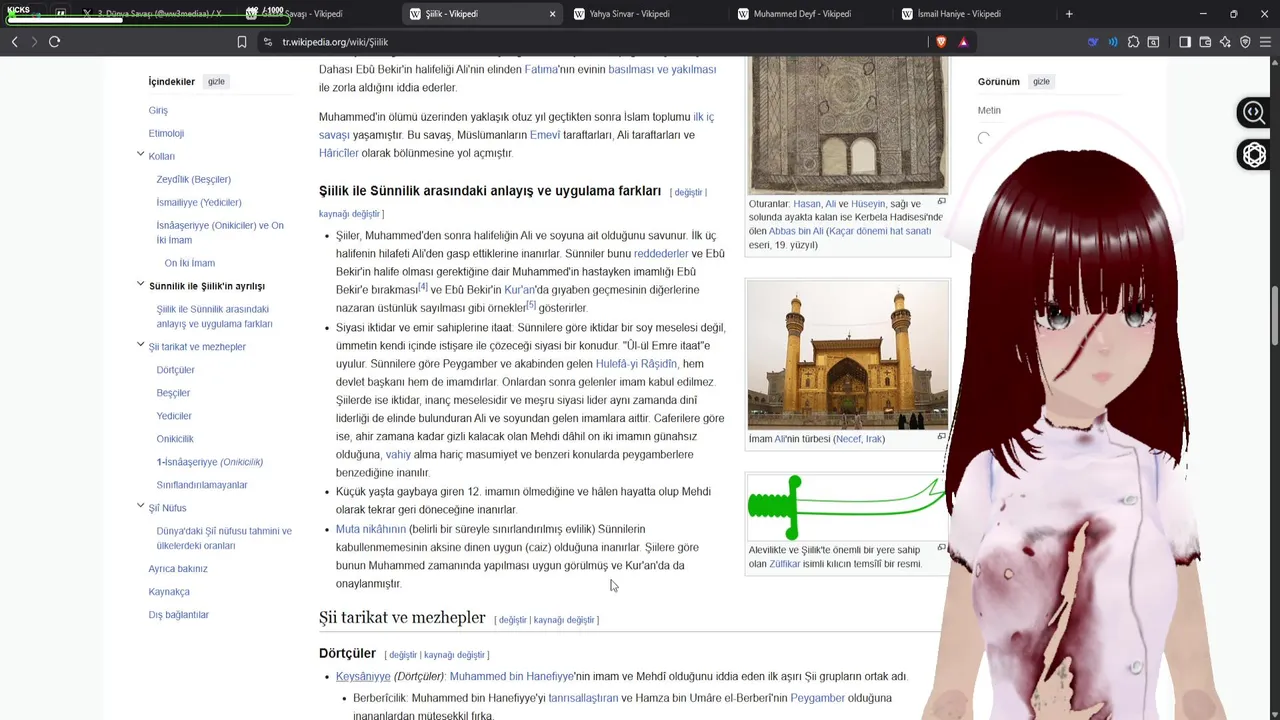Show the browser sidebar panel

[x=1185, y=42]
